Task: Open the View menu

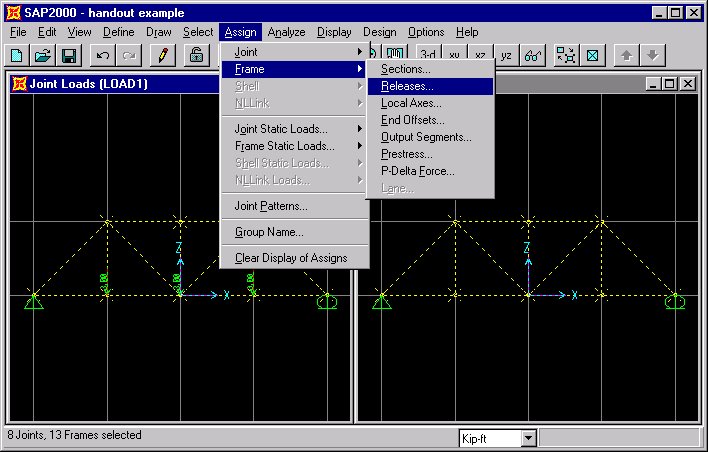Action: coord(79,32)
